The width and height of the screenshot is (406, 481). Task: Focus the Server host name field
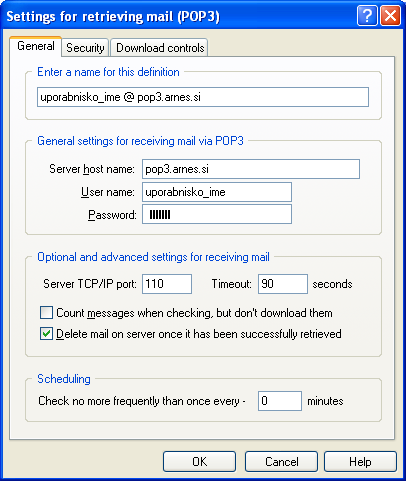point(251,169)
